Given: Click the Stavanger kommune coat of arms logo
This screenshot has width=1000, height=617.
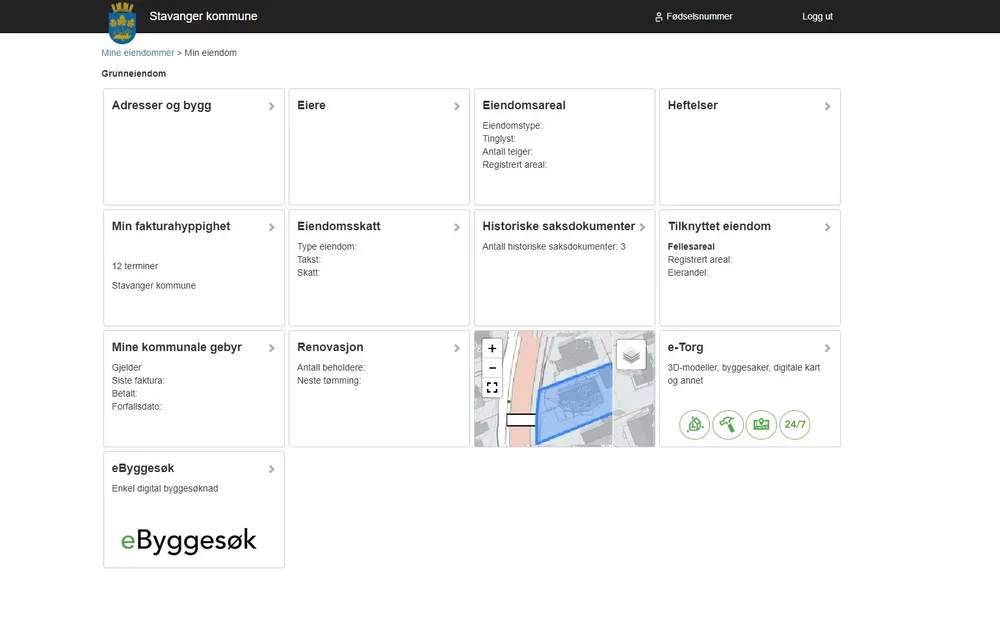Looking at the screenshot, I should tap(122, 23).
